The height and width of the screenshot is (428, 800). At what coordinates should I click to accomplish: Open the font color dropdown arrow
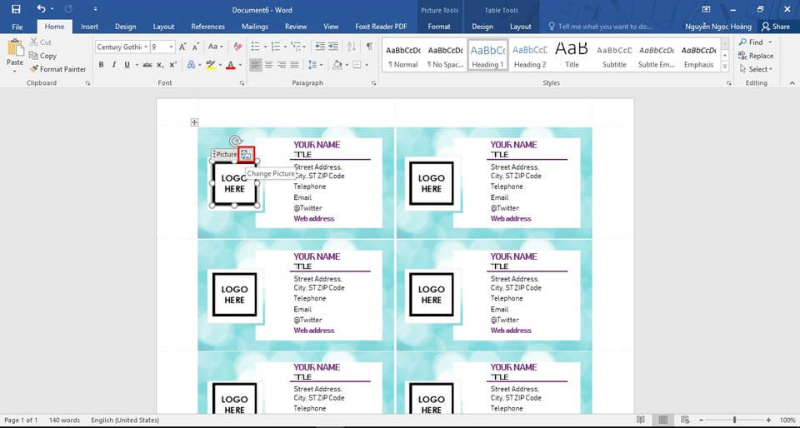(x=240, y=65)
